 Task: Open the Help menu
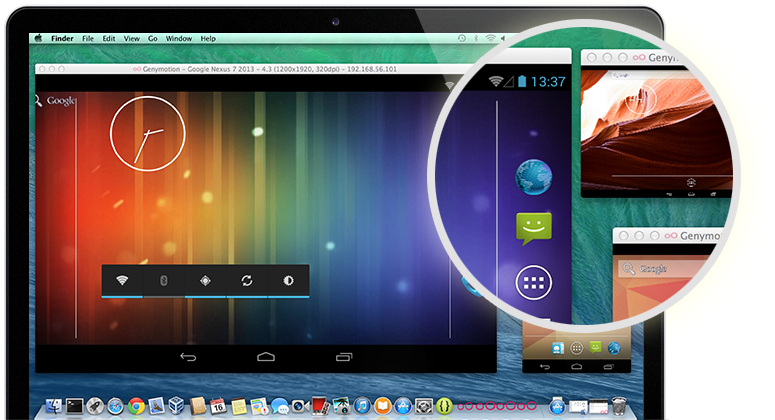click(208, 38)
